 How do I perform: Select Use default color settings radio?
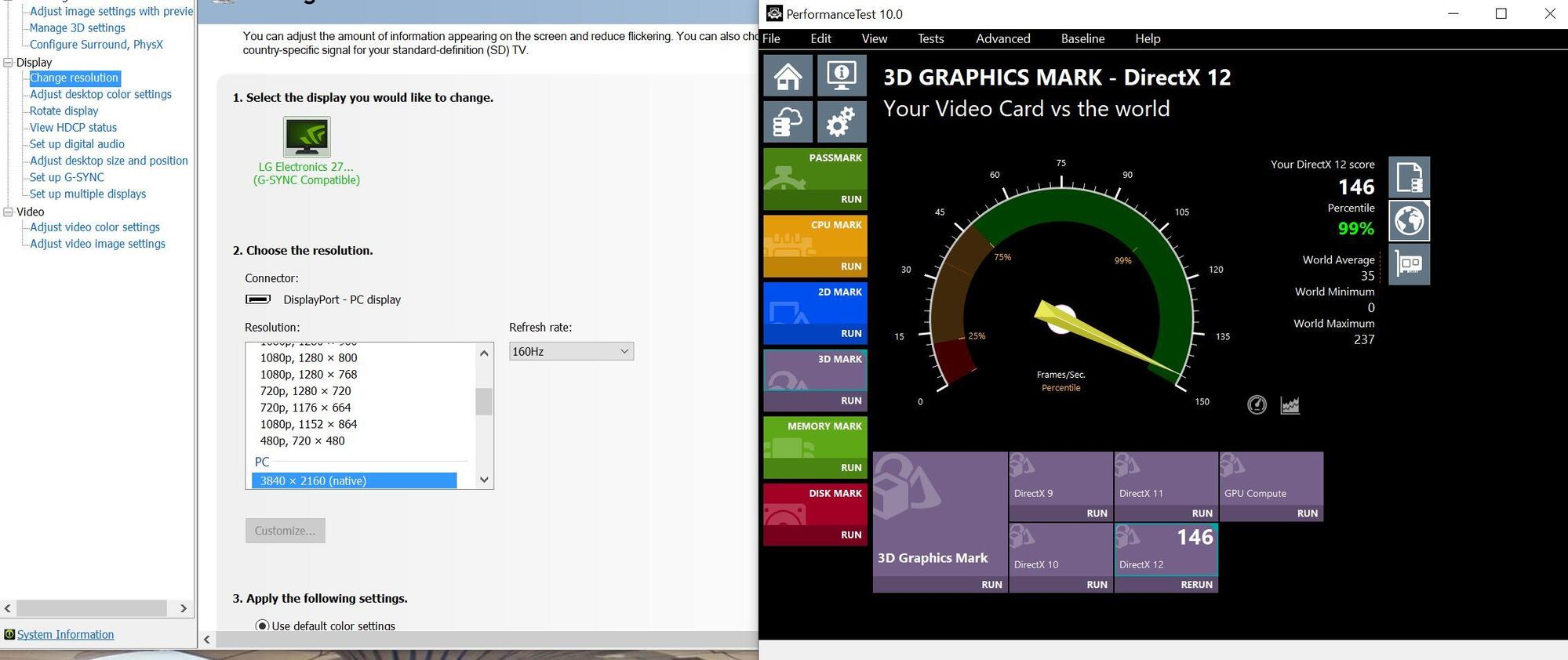(x=262, y=626)
